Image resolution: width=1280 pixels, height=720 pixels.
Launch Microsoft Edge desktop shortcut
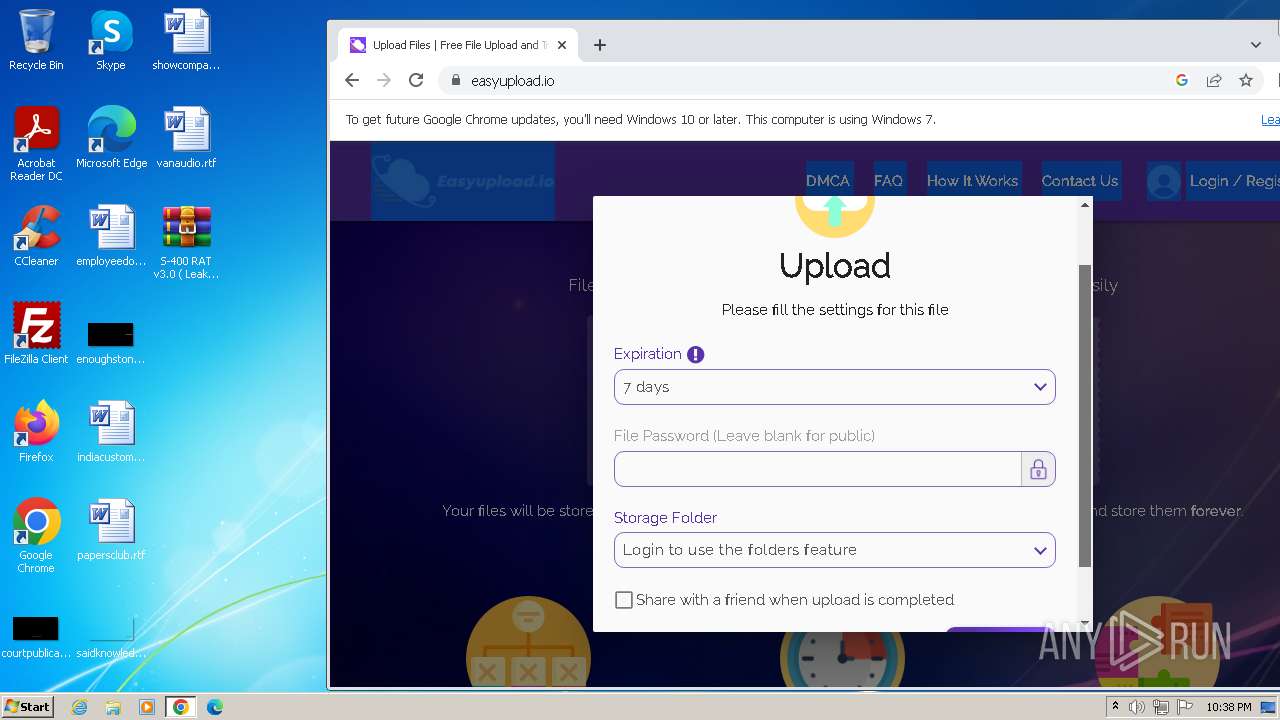(x=111, y=138)
